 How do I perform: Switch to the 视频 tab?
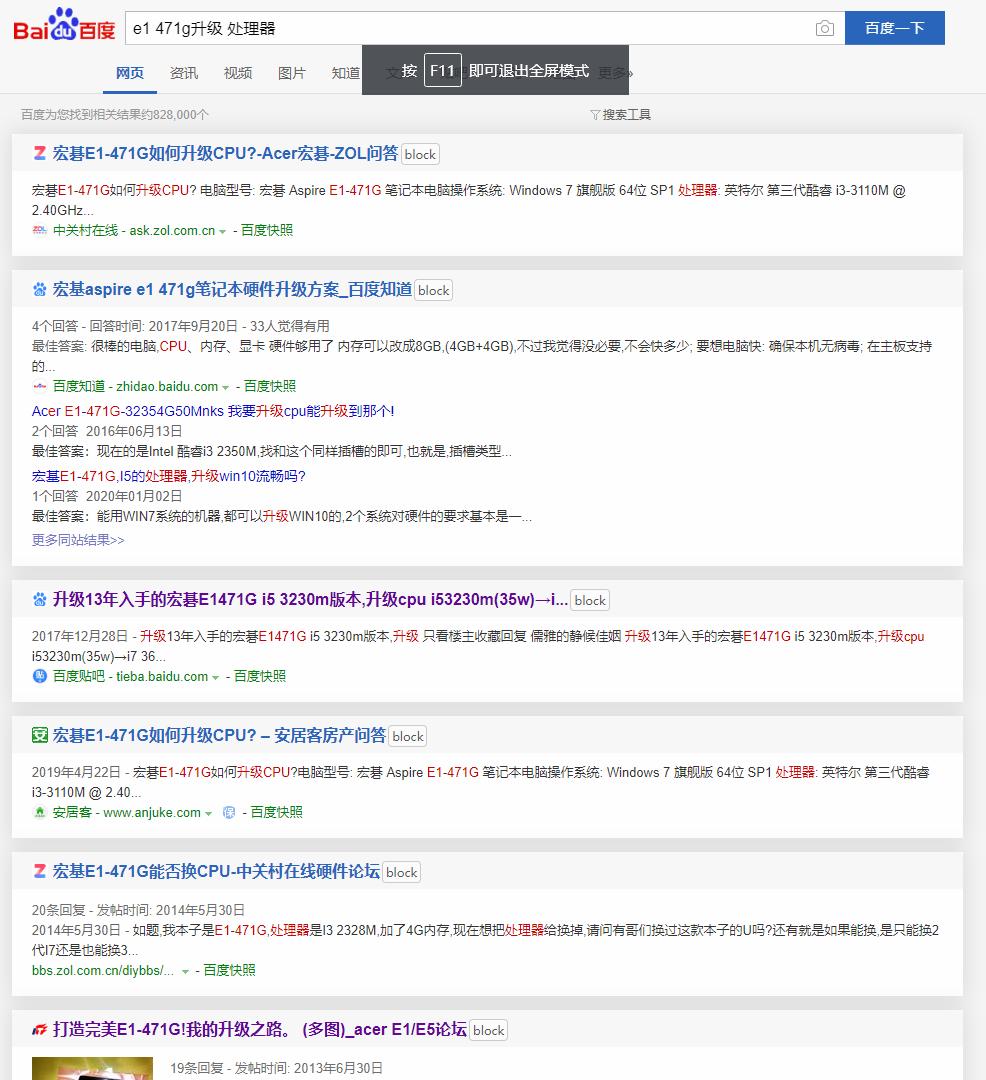[237, 72]
